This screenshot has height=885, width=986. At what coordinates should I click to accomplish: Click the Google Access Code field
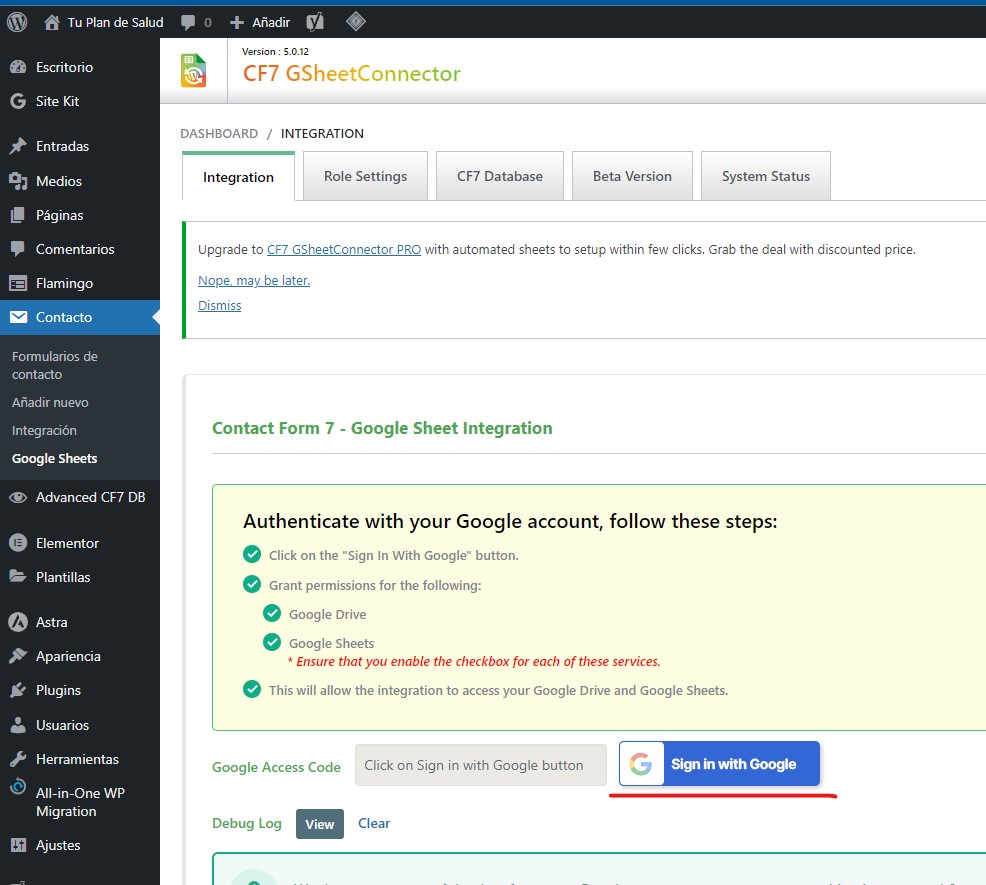pyautogui.click(x=481, y=765)
